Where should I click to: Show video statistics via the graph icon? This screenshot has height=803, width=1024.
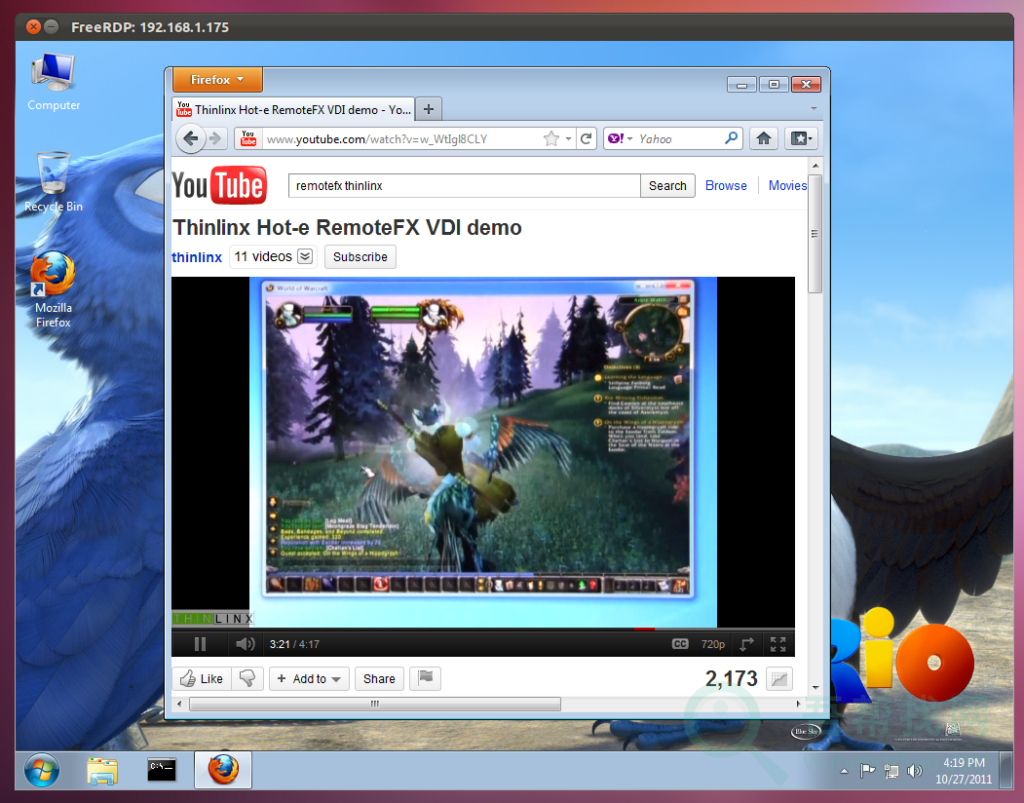pyautogui.click(x=779, y=679)
